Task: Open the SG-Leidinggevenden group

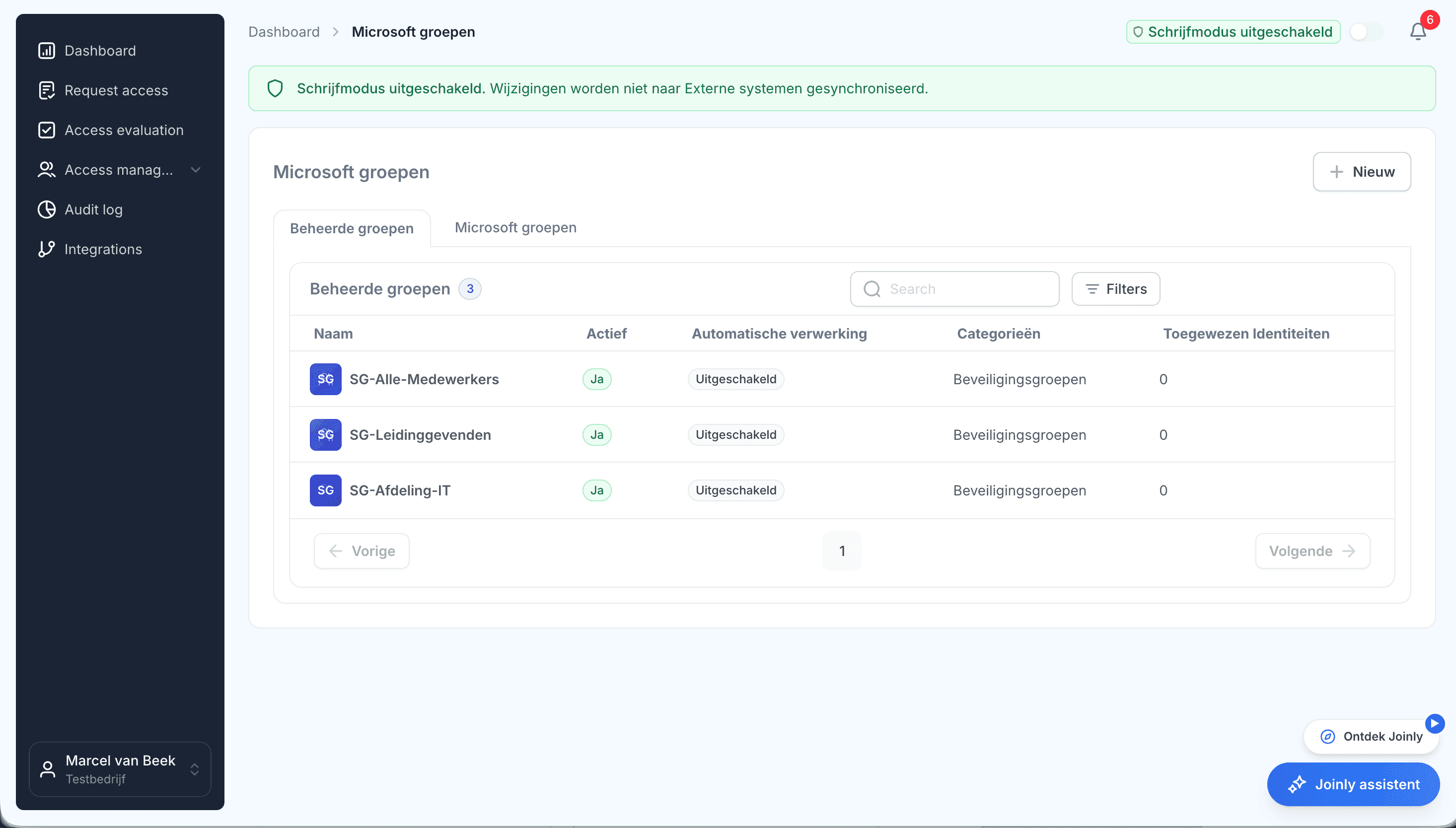Action: (x=420, y=435)
